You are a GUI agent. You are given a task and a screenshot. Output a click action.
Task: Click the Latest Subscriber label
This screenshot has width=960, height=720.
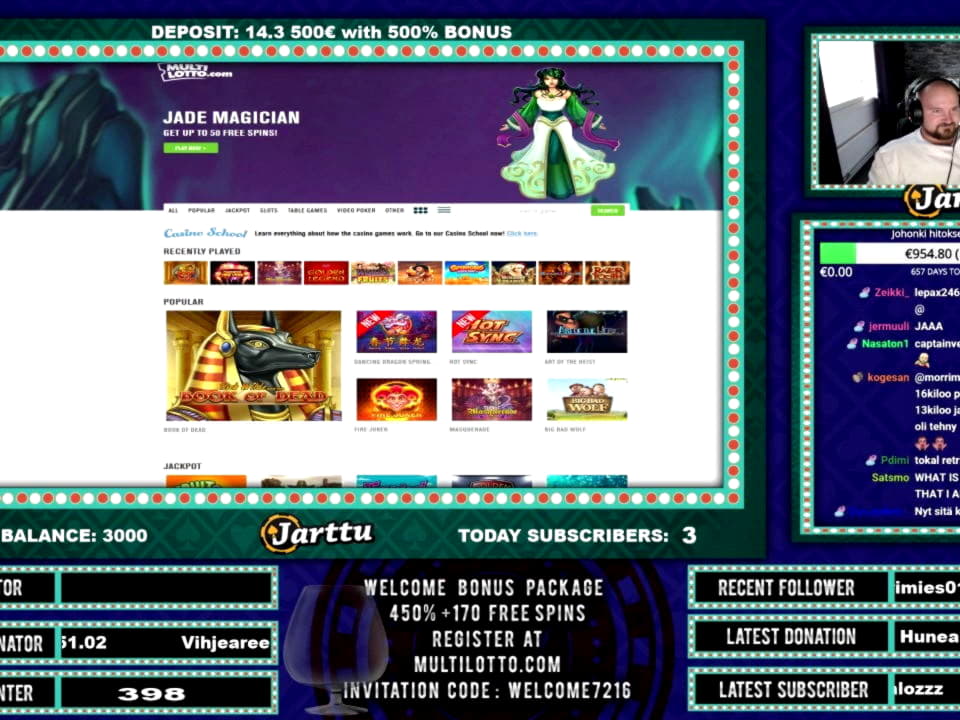pos(793,690)
